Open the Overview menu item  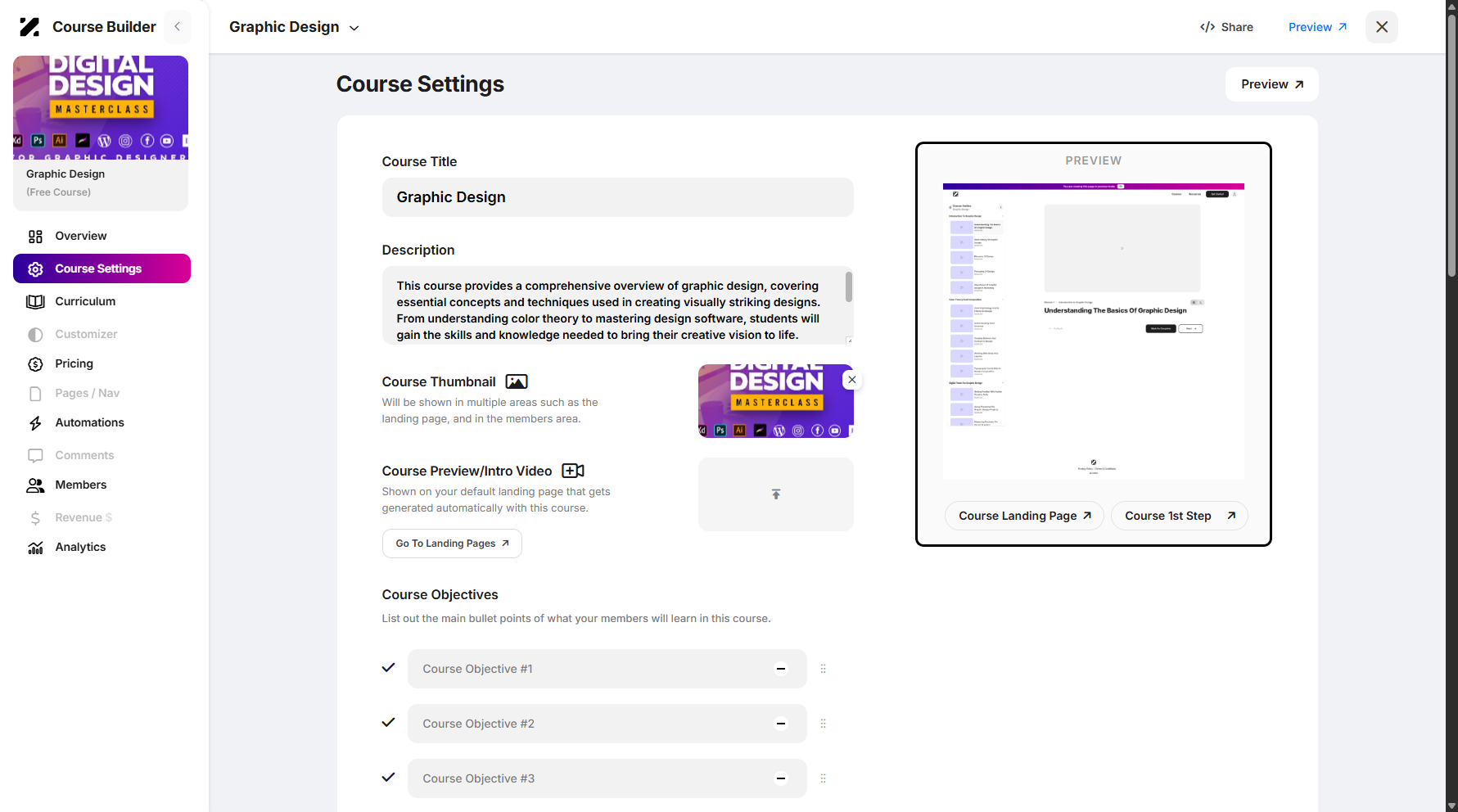pos(102,236)
